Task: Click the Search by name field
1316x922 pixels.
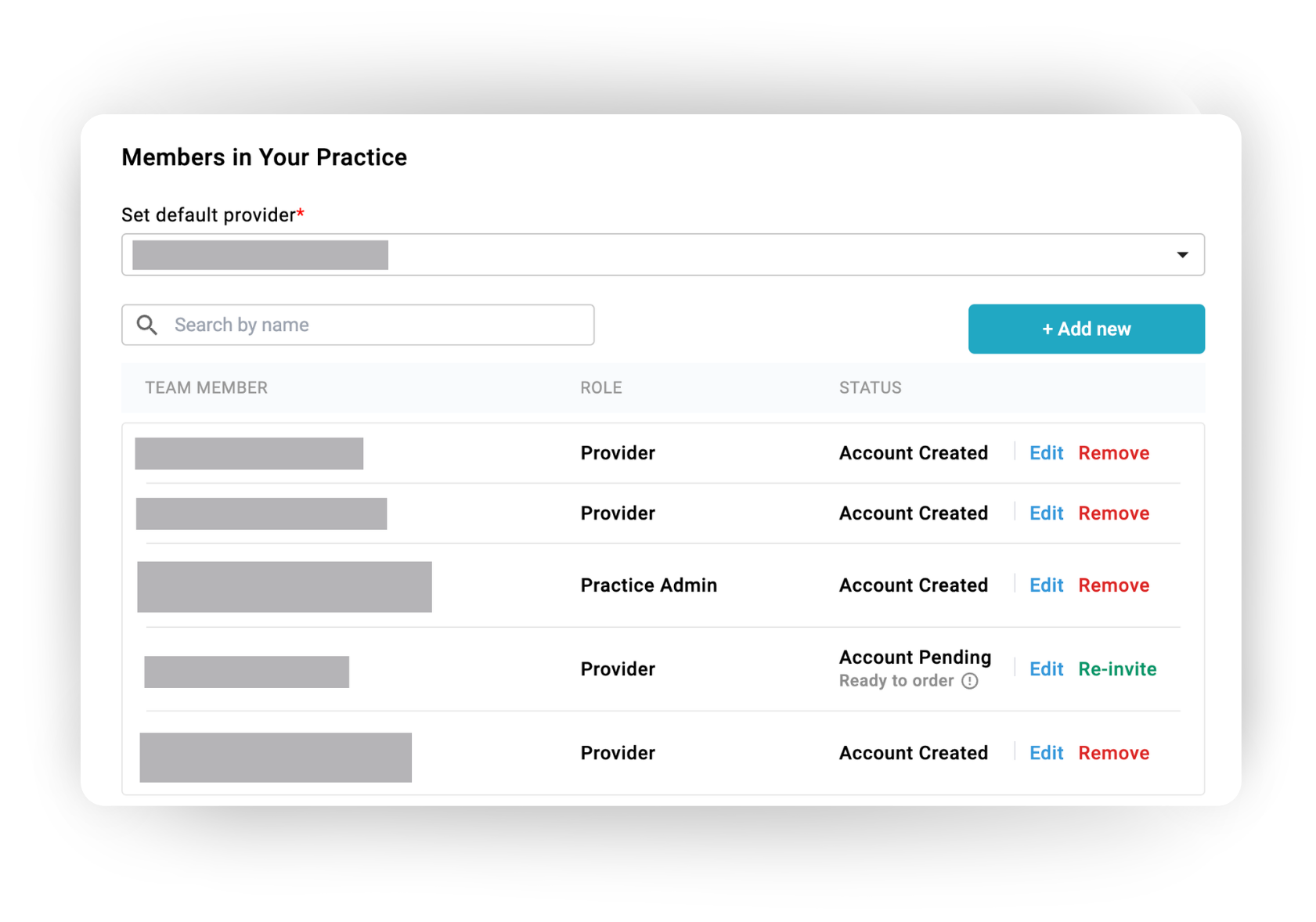Action: point(376,325)
